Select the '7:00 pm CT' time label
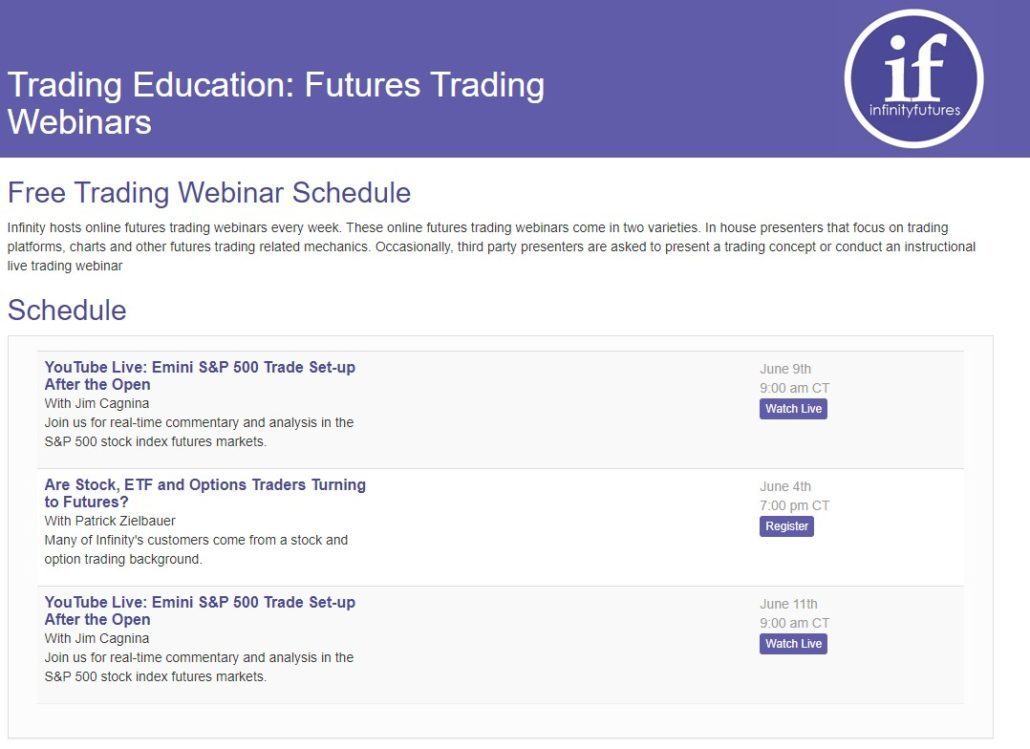Screen dimensions: 1030x749 pyautogui.click(x=791, y=506)
